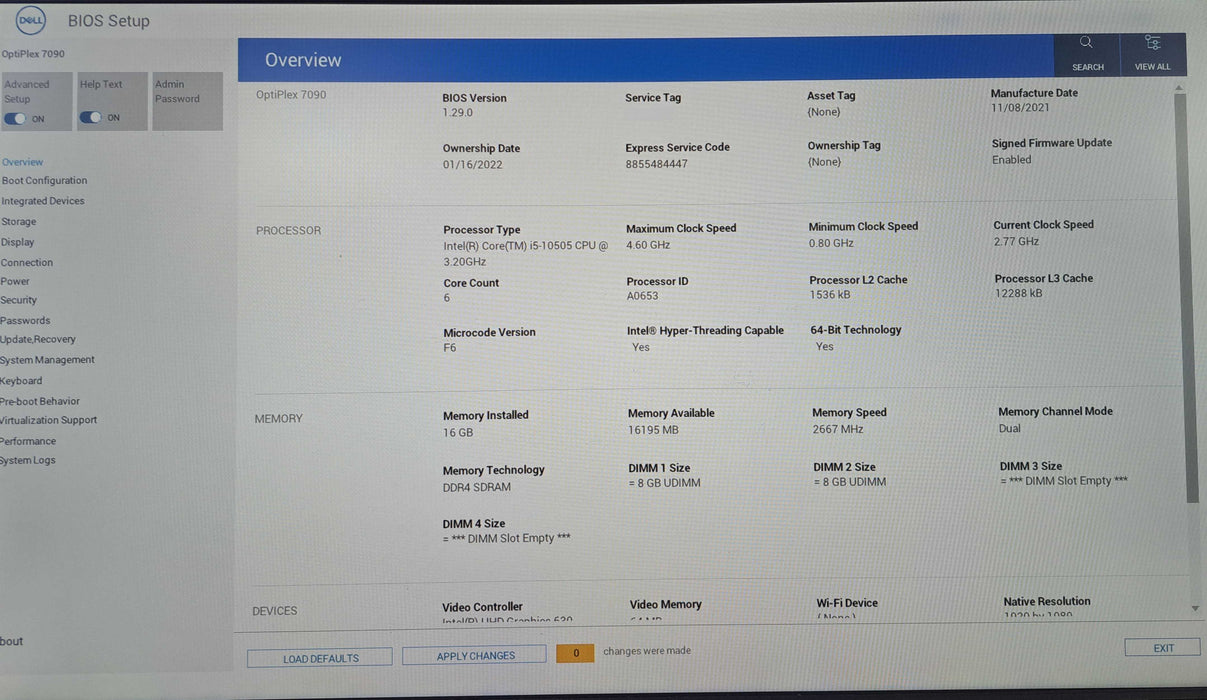Select the BIOS Version value 1.29.0

pos(458,113)
